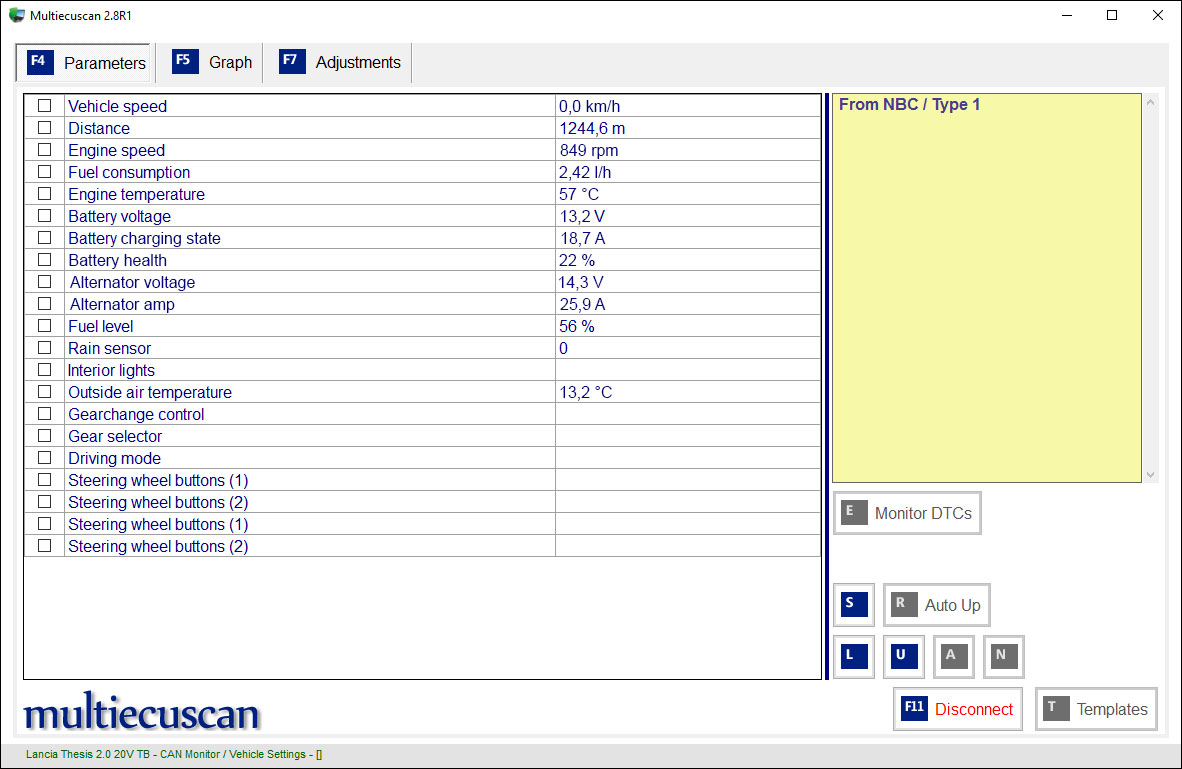The width and height of the screenshot is (1182, 769).
Task: Click the L shortcut icon button
Action: point(854,656)
